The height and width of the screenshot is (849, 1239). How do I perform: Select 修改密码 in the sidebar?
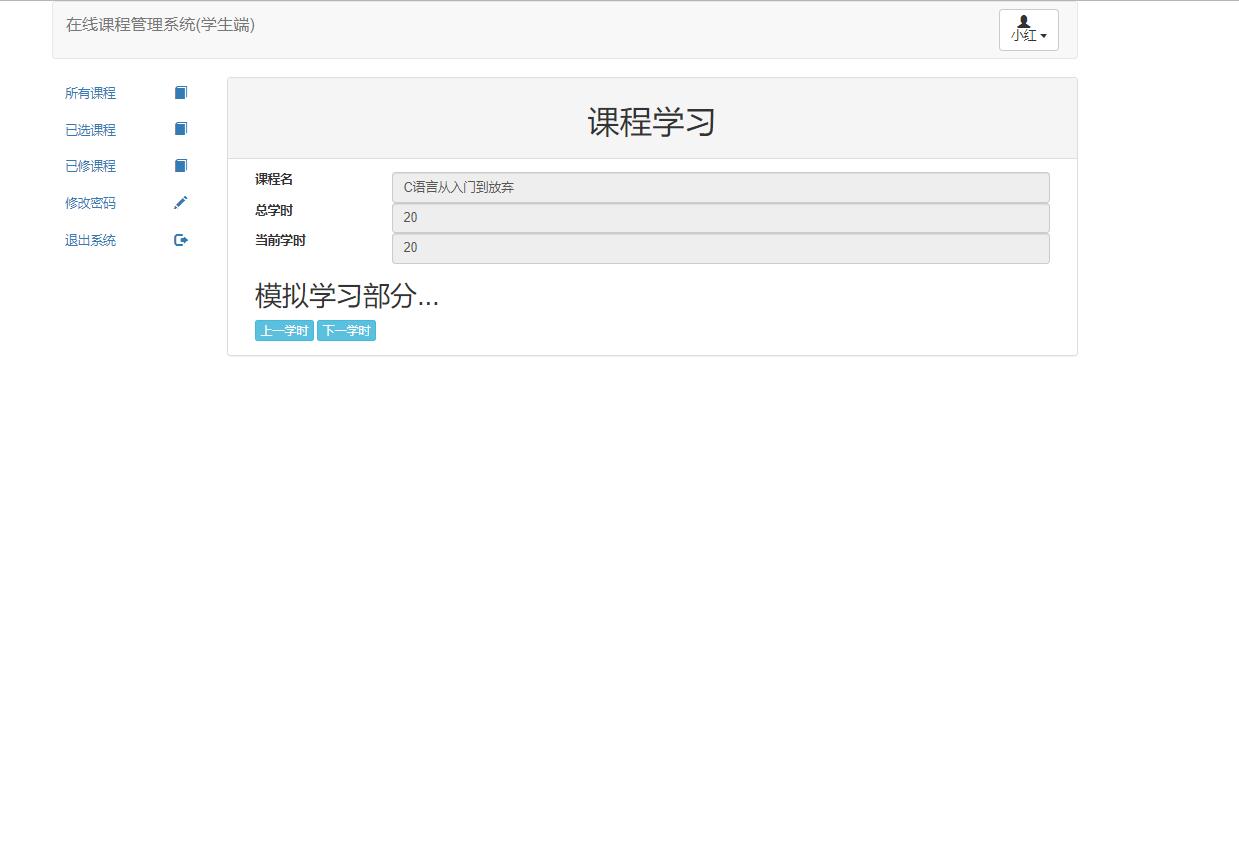pos(89,202)
